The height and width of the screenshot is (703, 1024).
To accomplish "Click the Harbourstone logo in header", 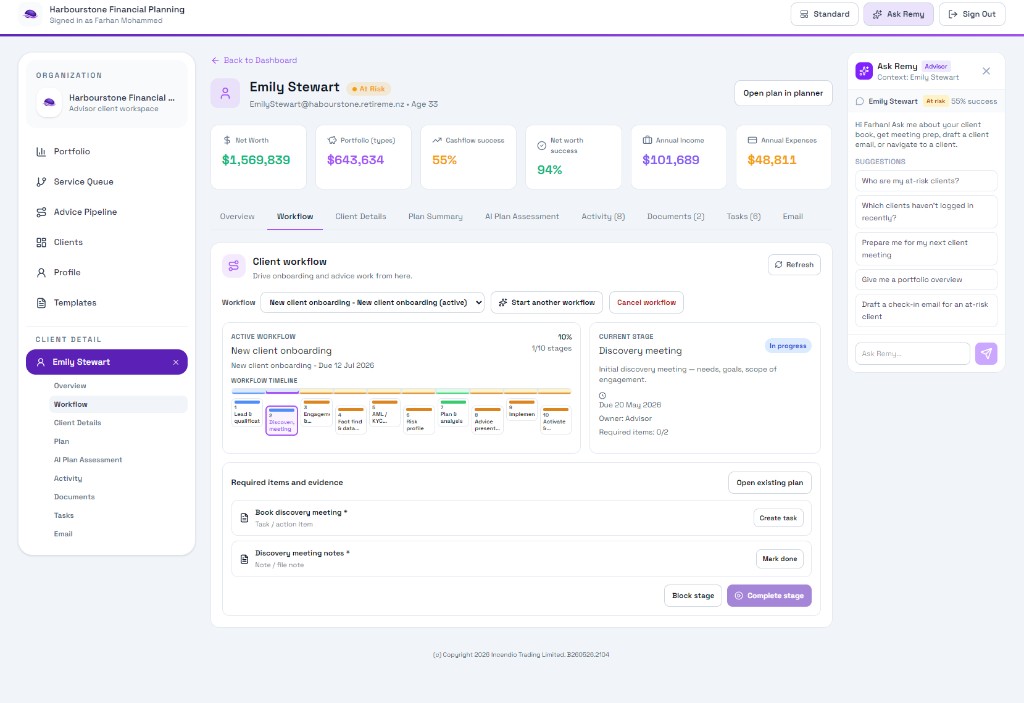I will tap(30, 14).
